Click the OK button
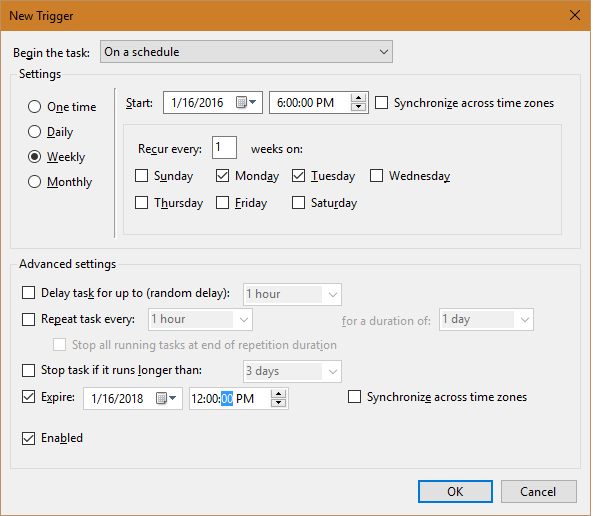Viewport: 593px width, 516px height. click(455, 491)
